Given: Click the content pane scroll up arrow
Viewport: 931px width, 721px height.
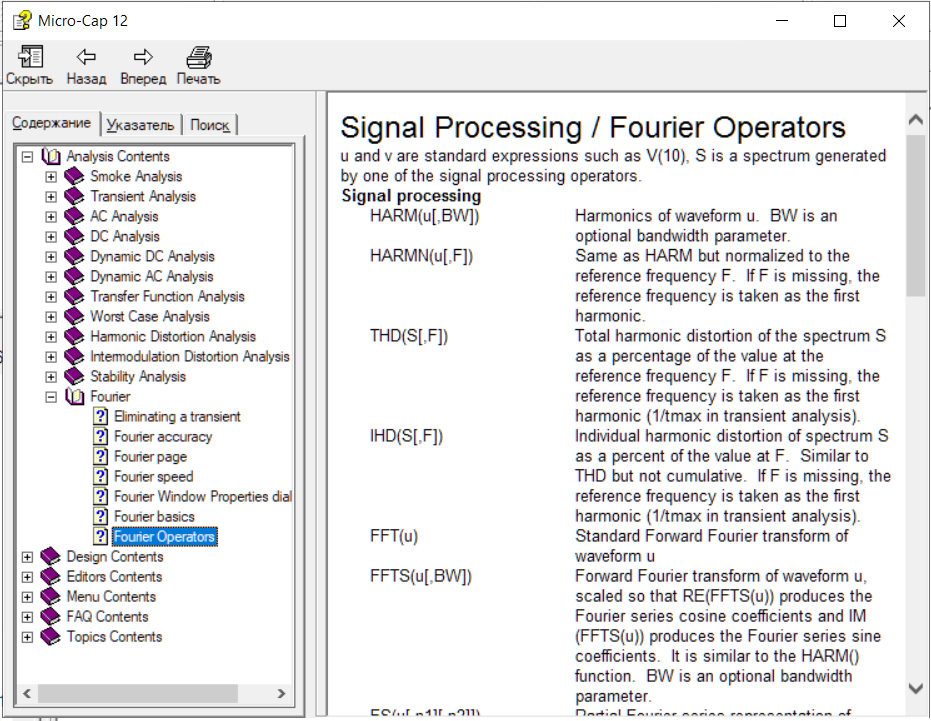Looking at the screenshot, I should point(916,119).
